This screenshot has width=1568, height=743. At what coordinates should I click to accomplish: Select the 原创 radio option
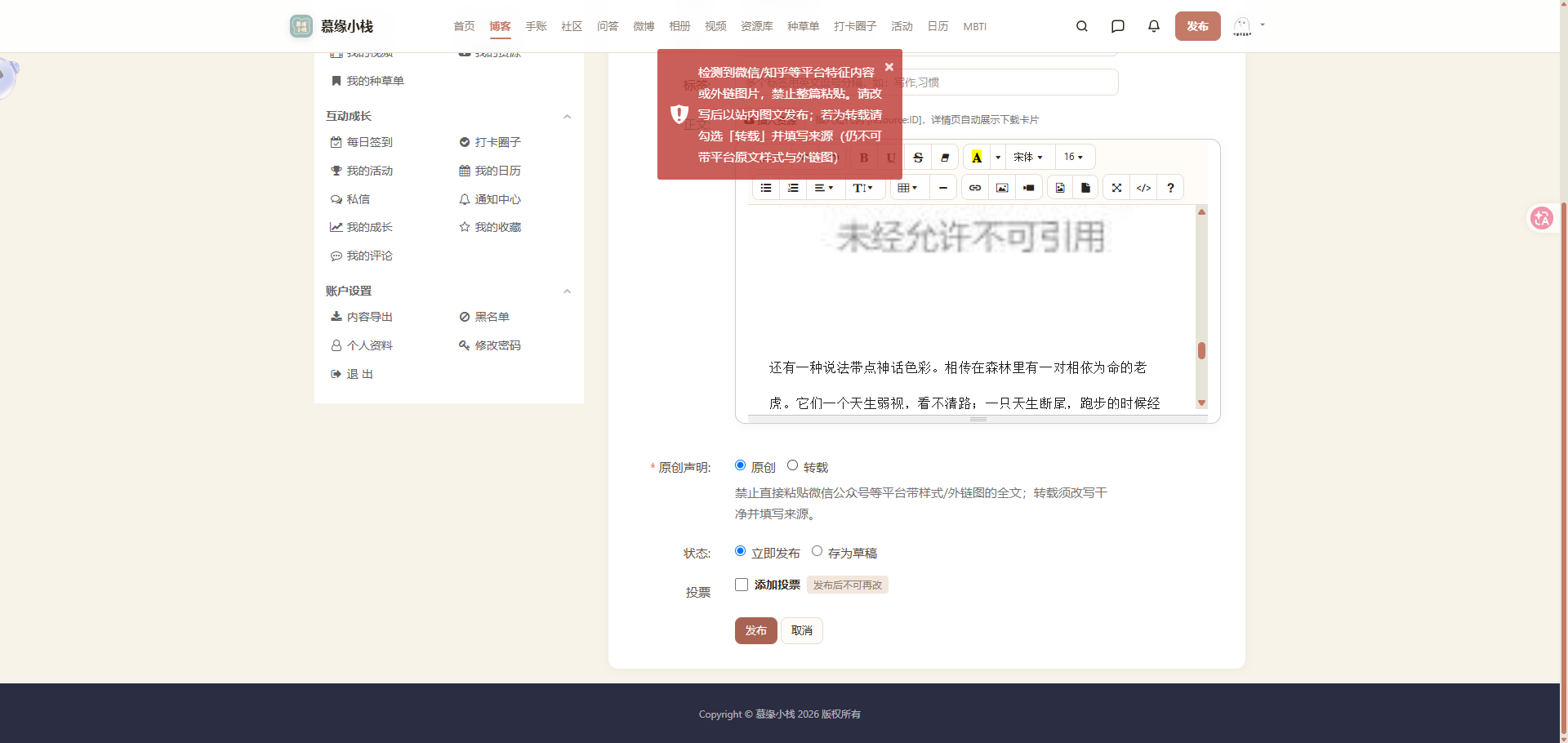coord(741,465)
